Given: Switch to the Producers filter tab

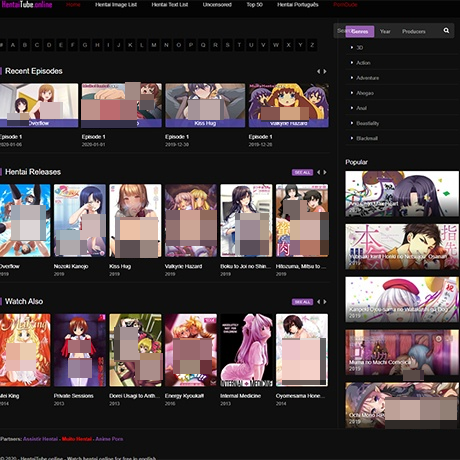Looking at the screenshot, I should tap(414, 31).
